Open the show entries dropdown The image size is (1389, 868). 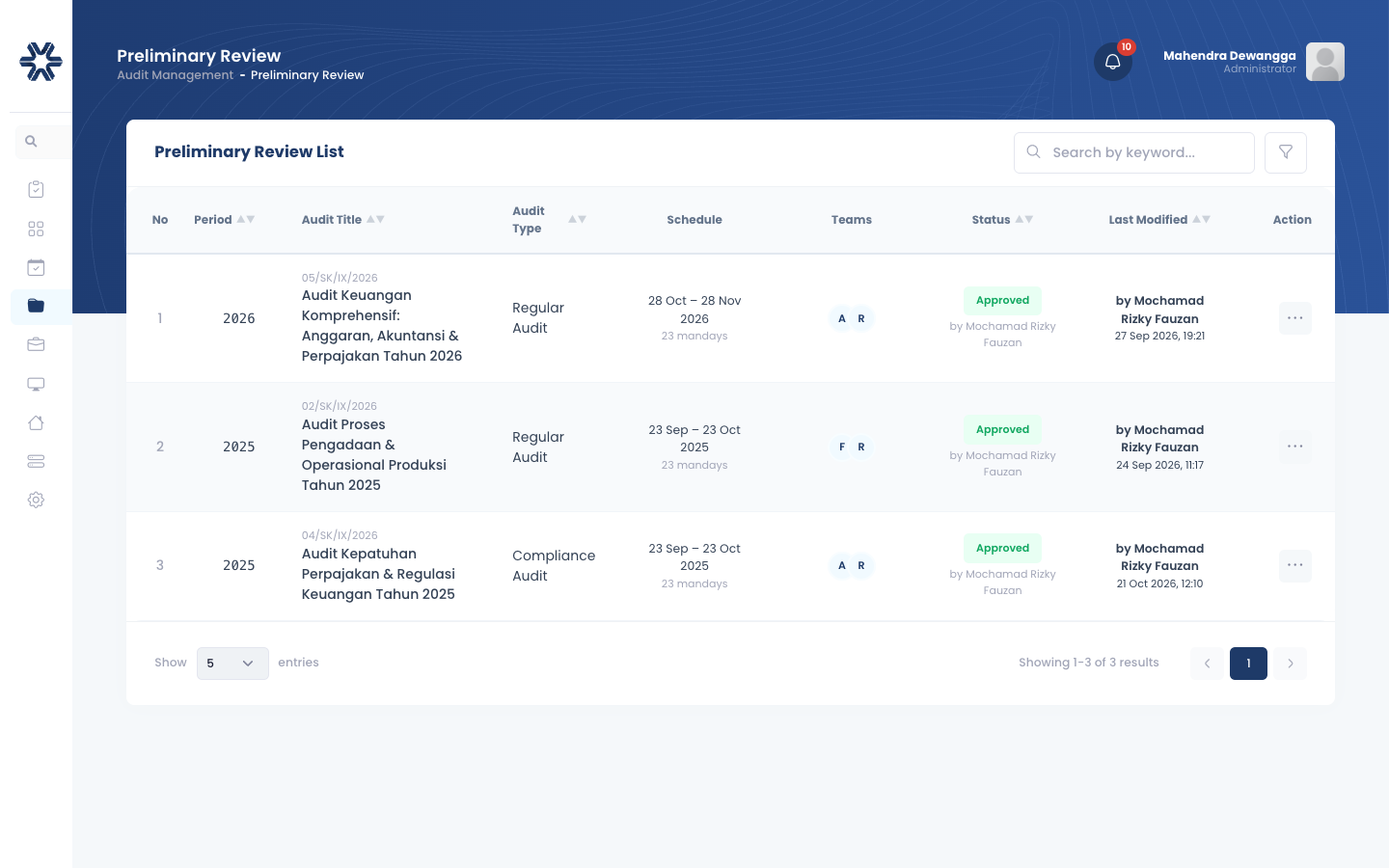232,664
